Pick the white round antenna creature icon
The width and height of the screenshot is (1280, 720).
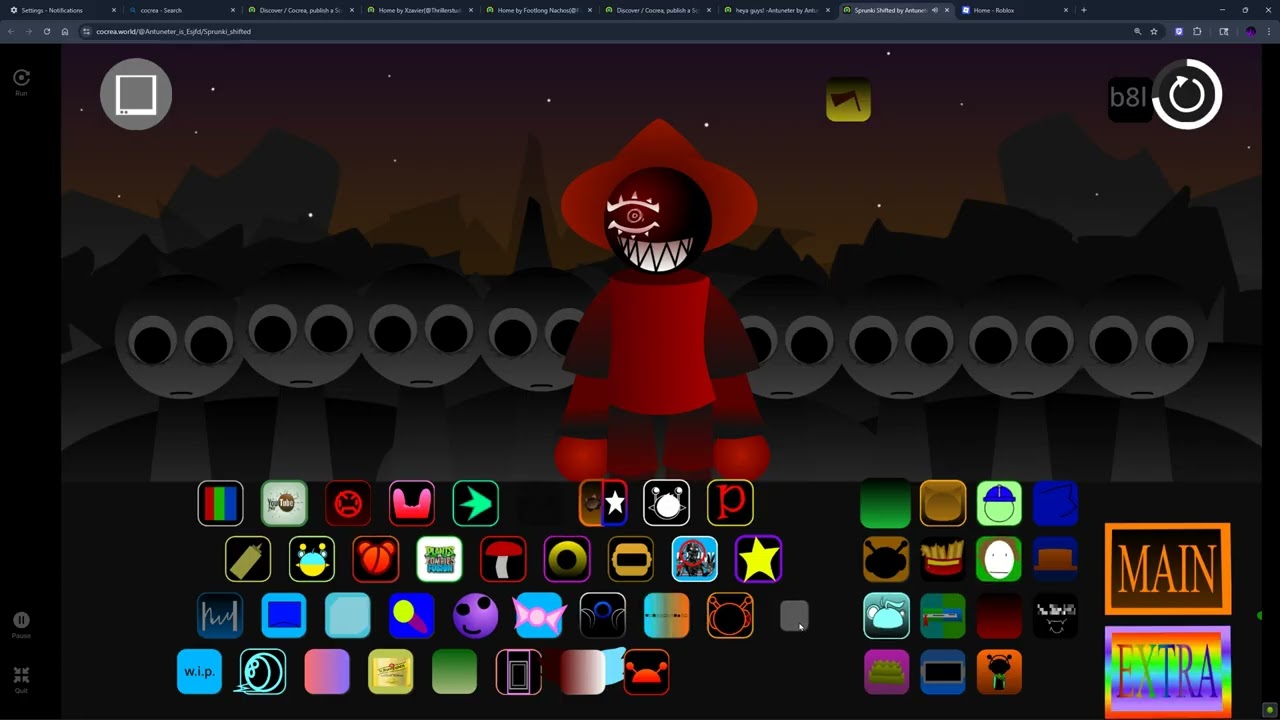[667, 503]
